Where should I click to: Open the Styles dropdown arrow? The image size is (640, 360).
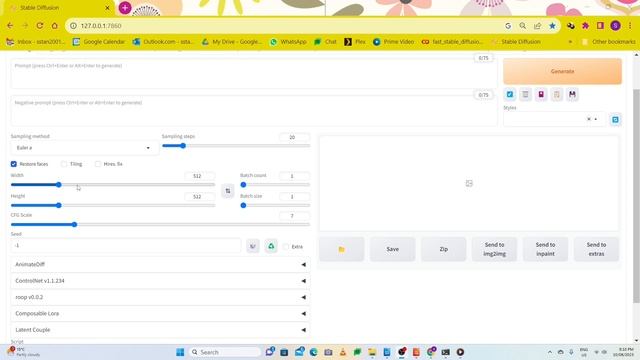pos(596,119)
